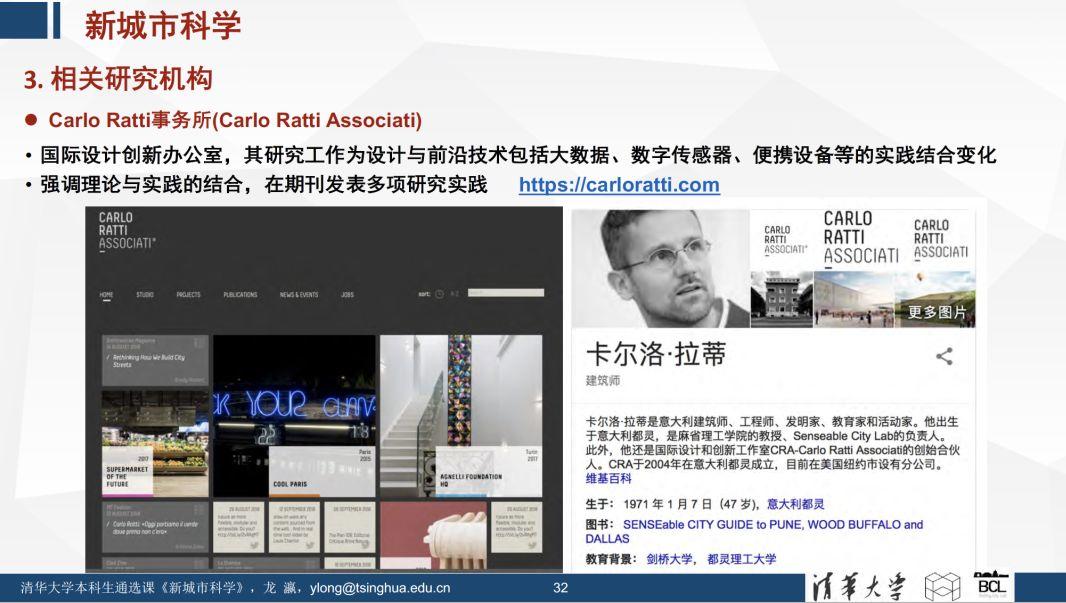
Task: Open 更多图片 more images thumbnail
Action: pos(935,299)
